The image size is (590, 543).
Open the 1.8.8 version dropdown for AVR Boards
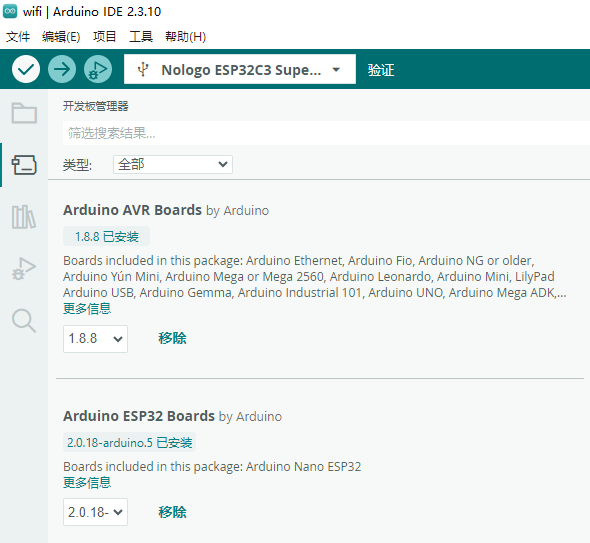click(95, 339)
